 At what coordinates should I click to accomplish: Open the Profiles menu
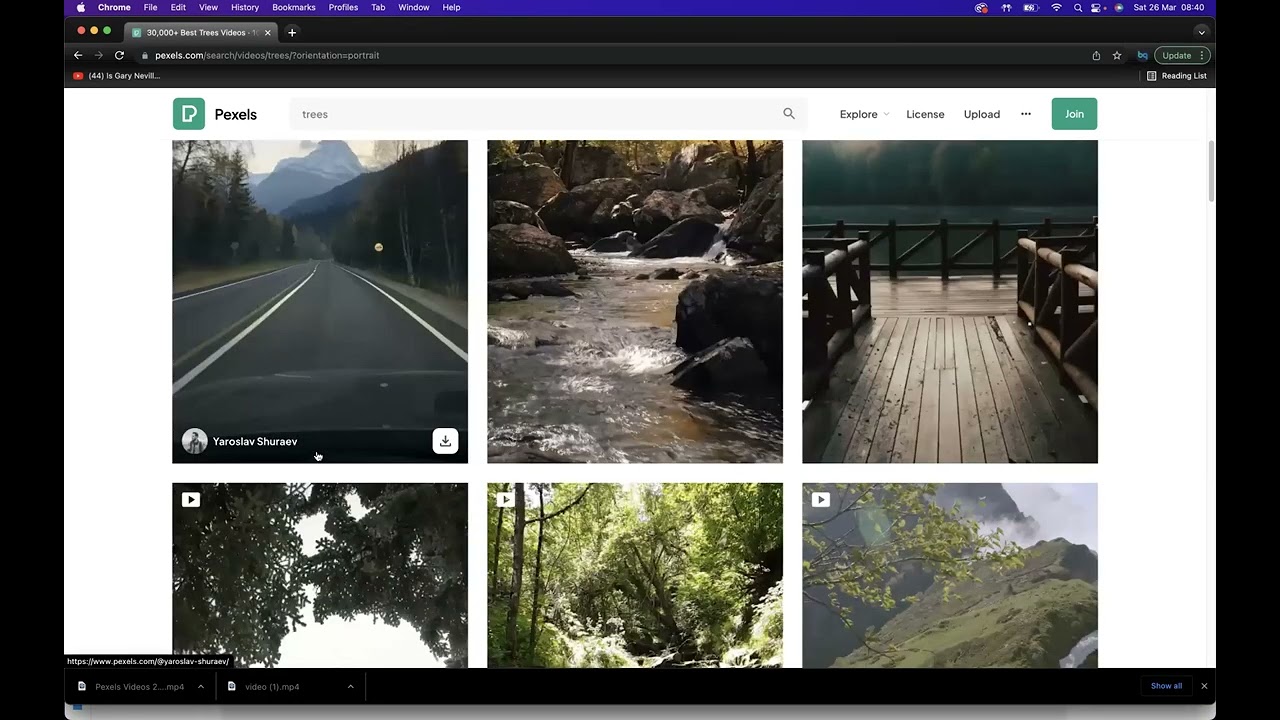click(x=343, y=7)
